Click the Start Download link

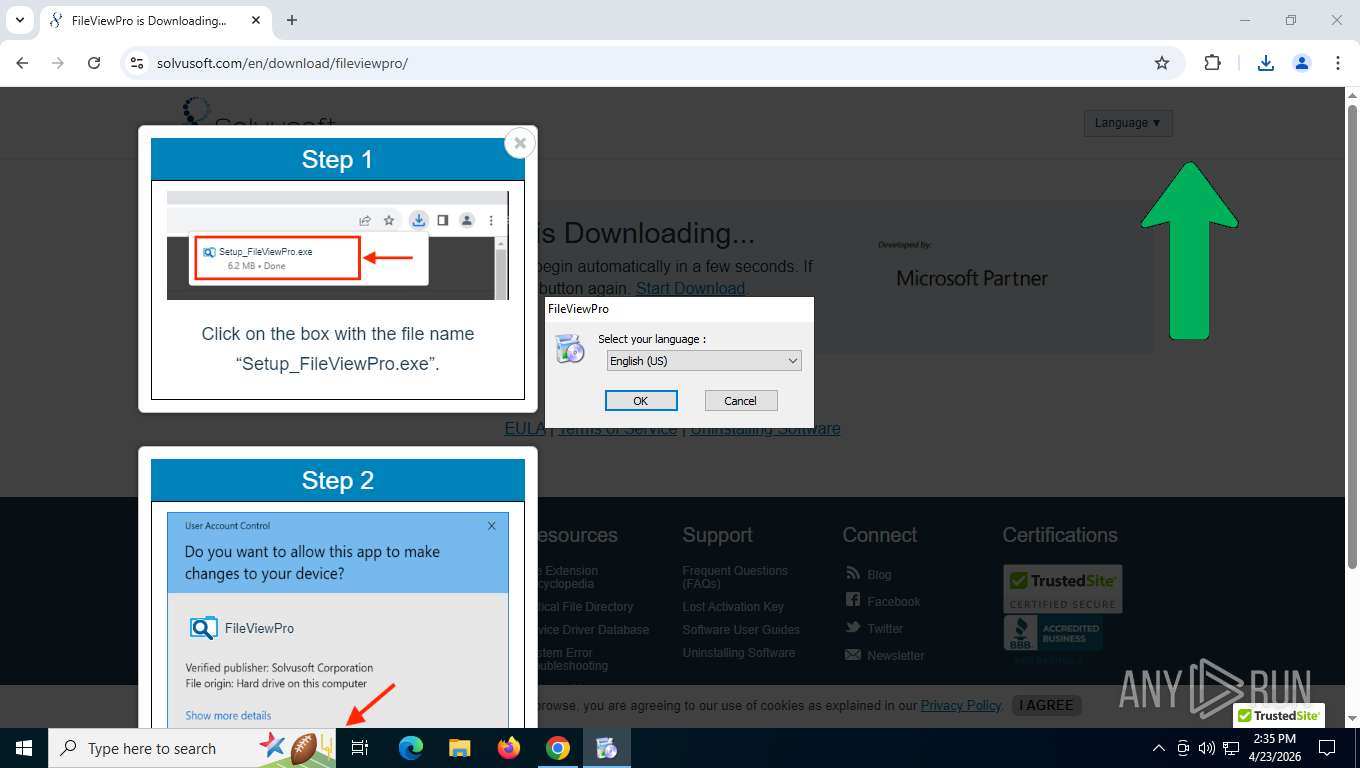[690, 288]
